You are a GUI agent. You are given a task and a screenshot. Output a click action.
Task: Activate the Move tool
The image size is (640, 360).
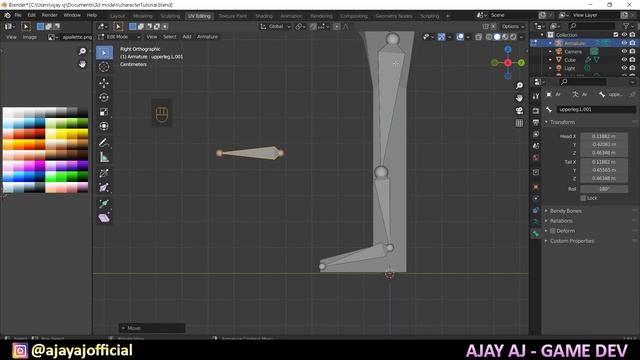tap(104, 83)
